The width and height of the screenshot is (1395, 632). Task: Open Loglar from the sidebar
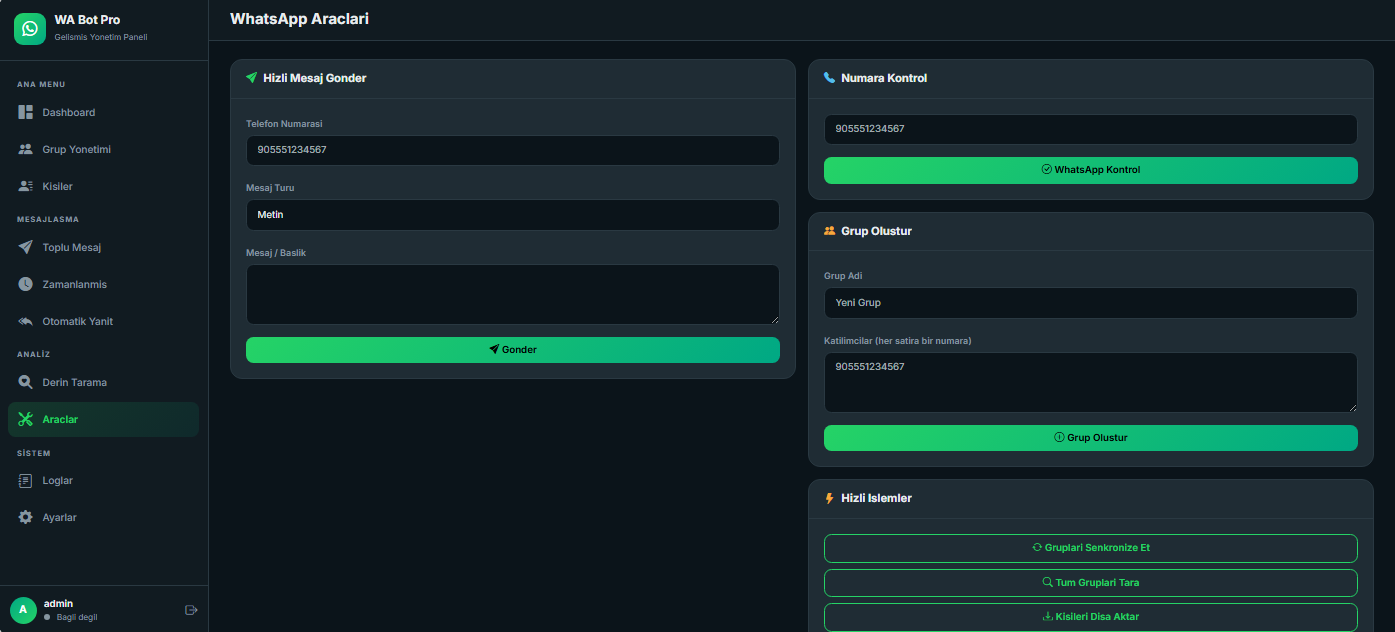pos(57,480)
